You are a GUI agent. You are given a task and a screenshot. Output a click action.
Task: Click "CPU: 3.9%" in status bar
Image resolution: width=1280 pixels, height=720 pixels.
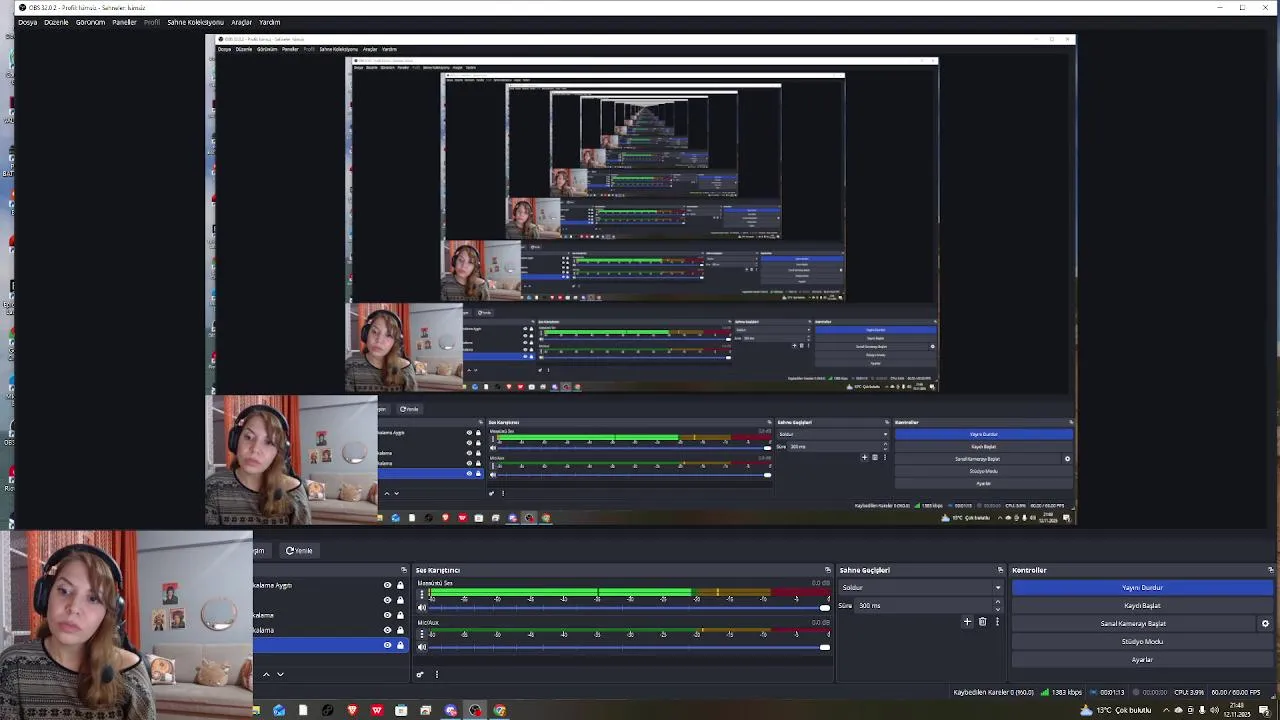pyautogui.click(x=1189, y=692)
